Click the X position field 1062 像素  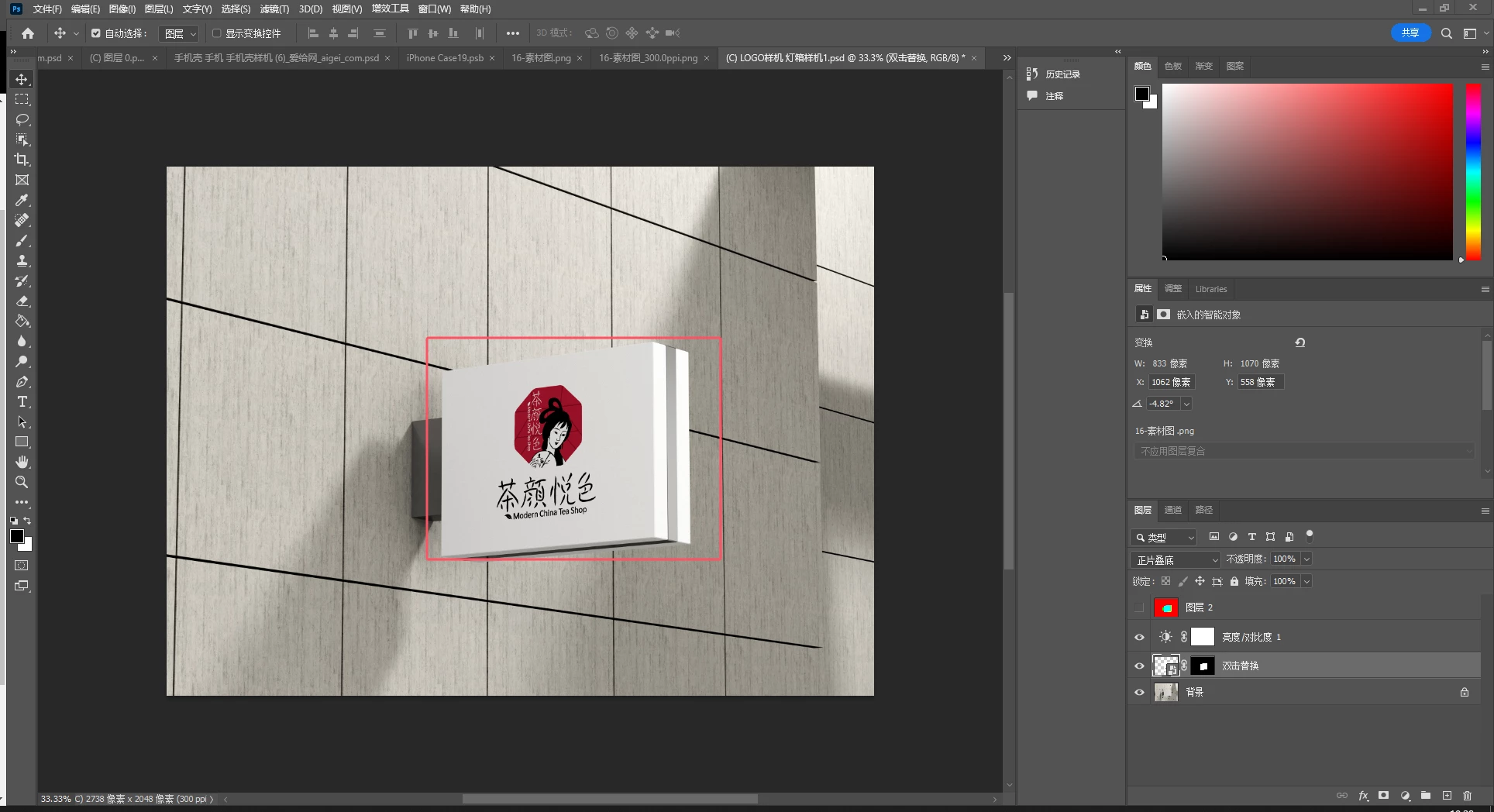(1171, 382)
